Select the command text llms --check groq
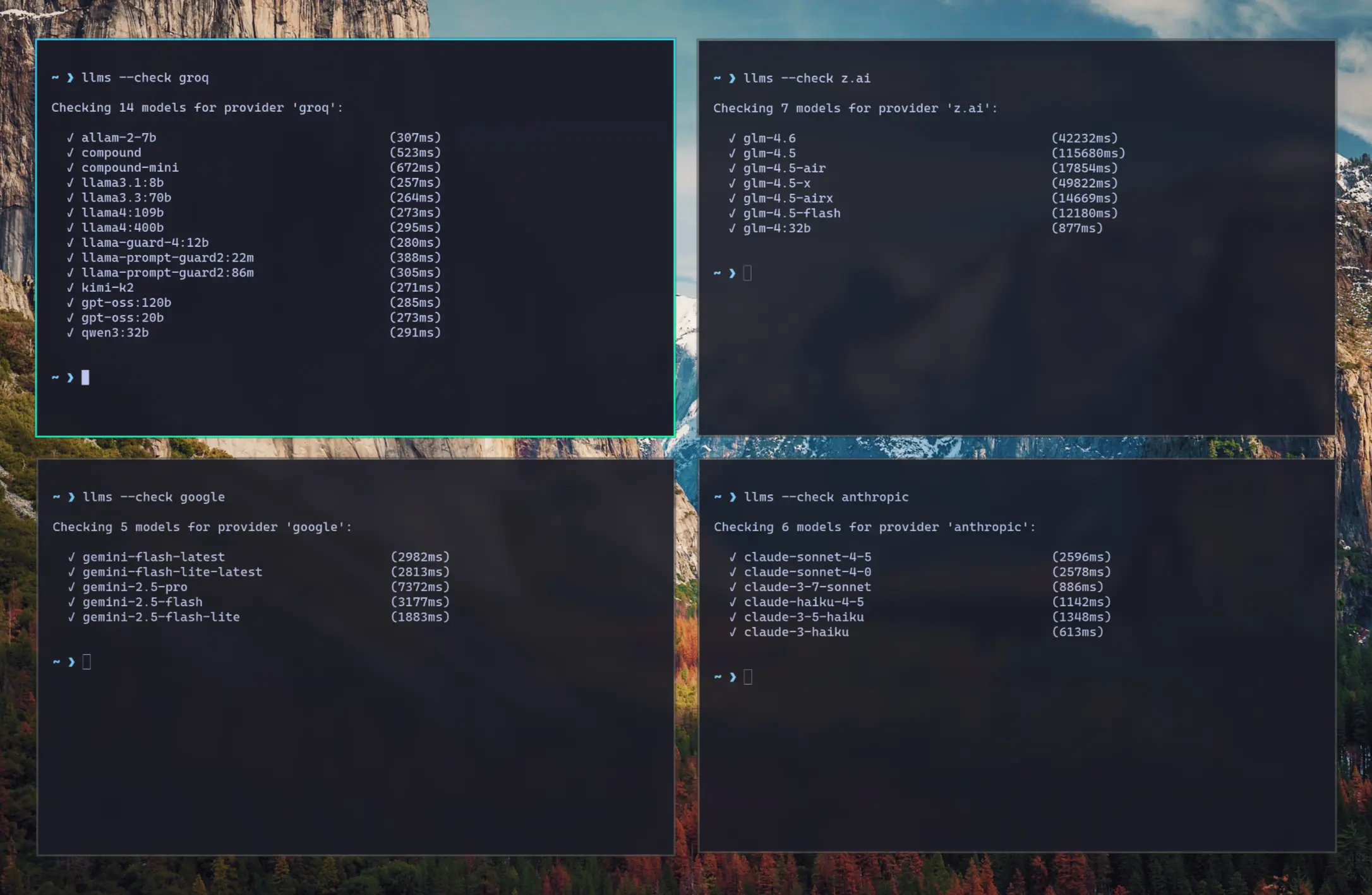This screenshot has height=895, width=1372. pos(145,77)
